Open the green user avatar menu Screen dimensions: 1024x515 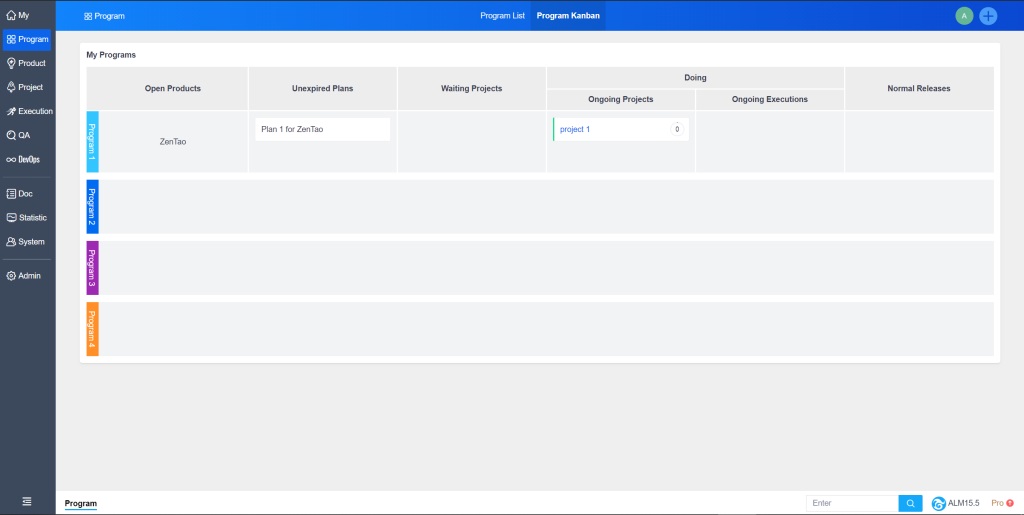point(964,16)
